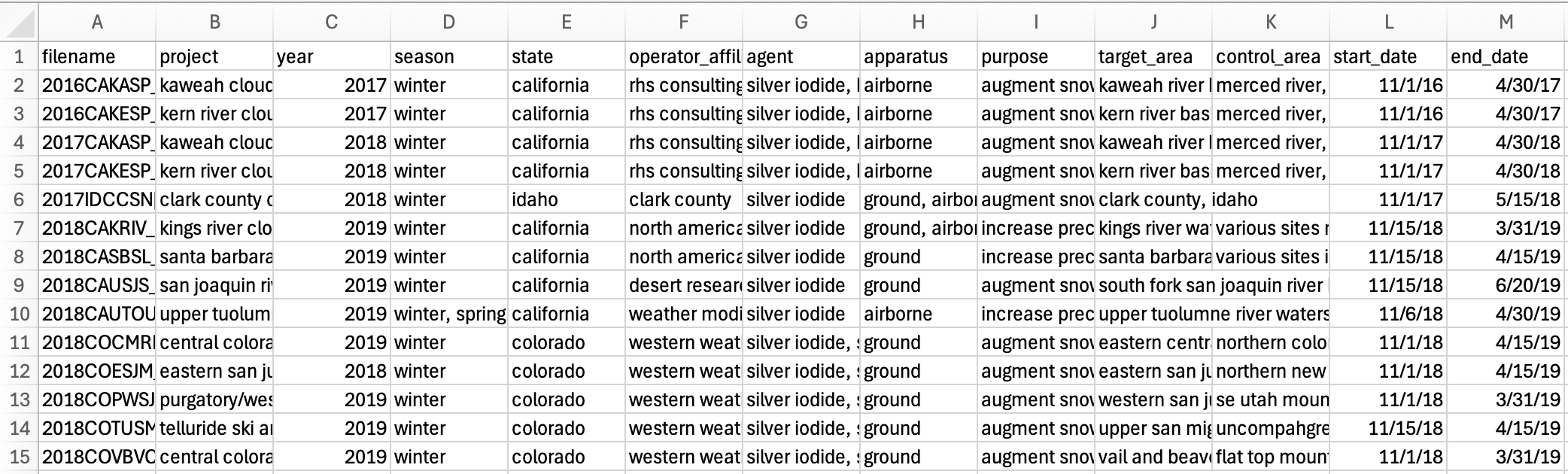
Task: Select the 'purpose' header cell
Action: (1035, 57)
